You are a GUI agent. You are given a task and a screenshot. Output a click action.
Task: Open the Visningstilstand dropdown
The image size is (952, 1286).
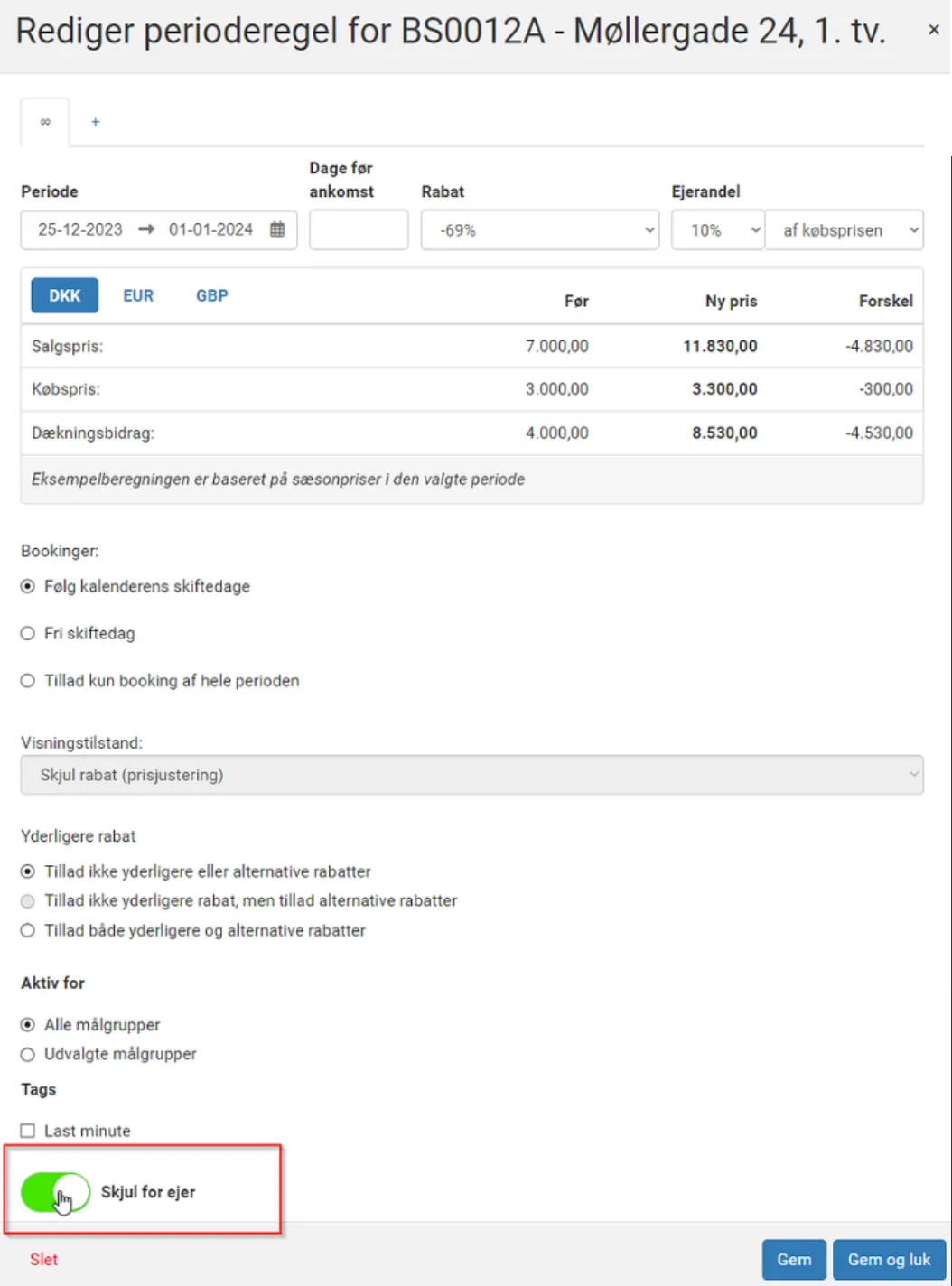(471, 775)
